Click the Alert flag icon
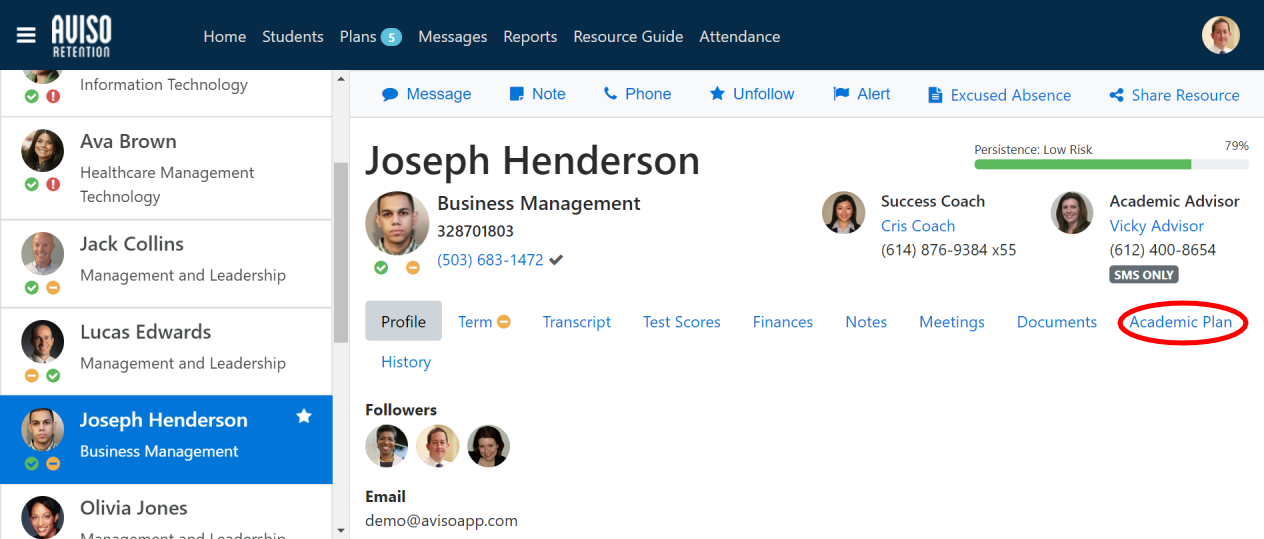The width and height of the screenshot is (1264, 539). (x=841, y=94)
